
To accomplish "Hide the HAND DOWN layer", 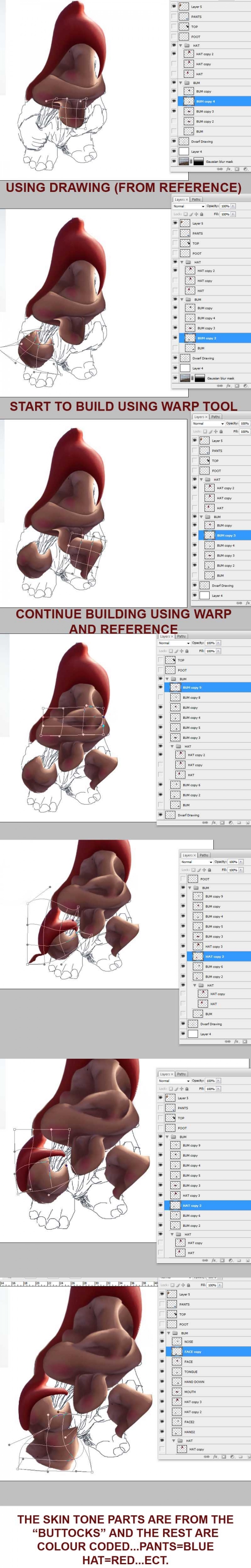I will click(x=162, y=1382).
